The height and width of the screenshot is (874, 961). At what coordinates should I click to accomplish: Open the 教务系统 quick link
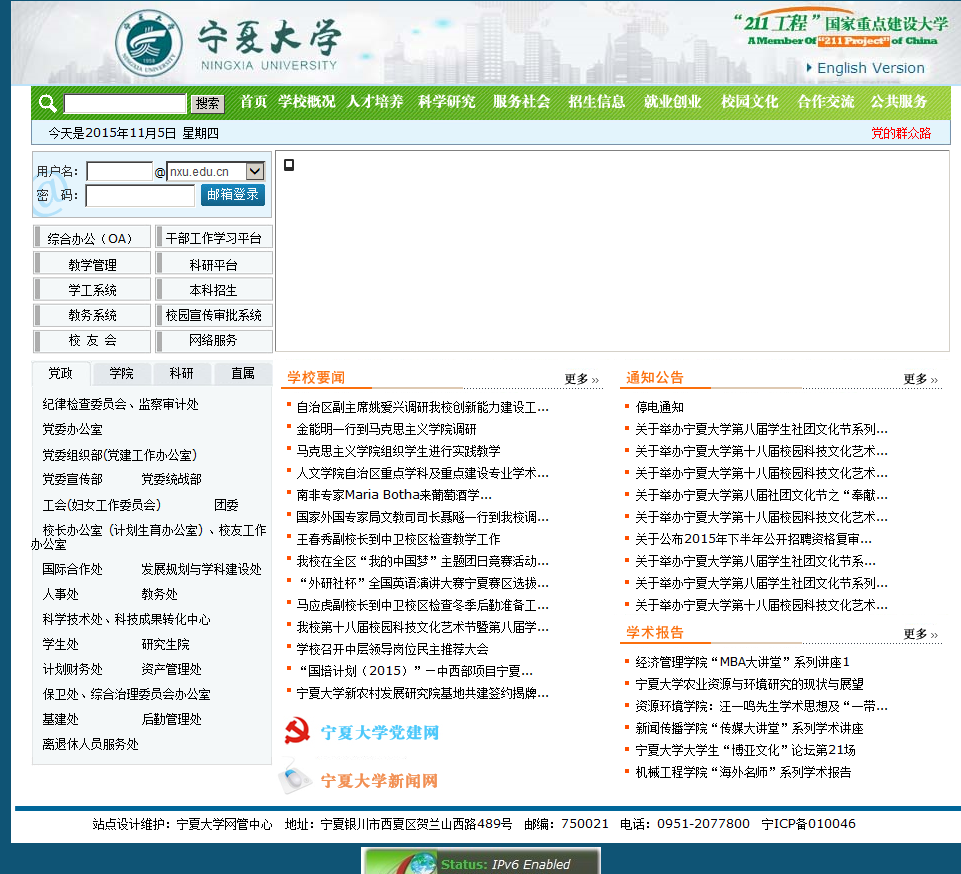click(x=92, y=314)
